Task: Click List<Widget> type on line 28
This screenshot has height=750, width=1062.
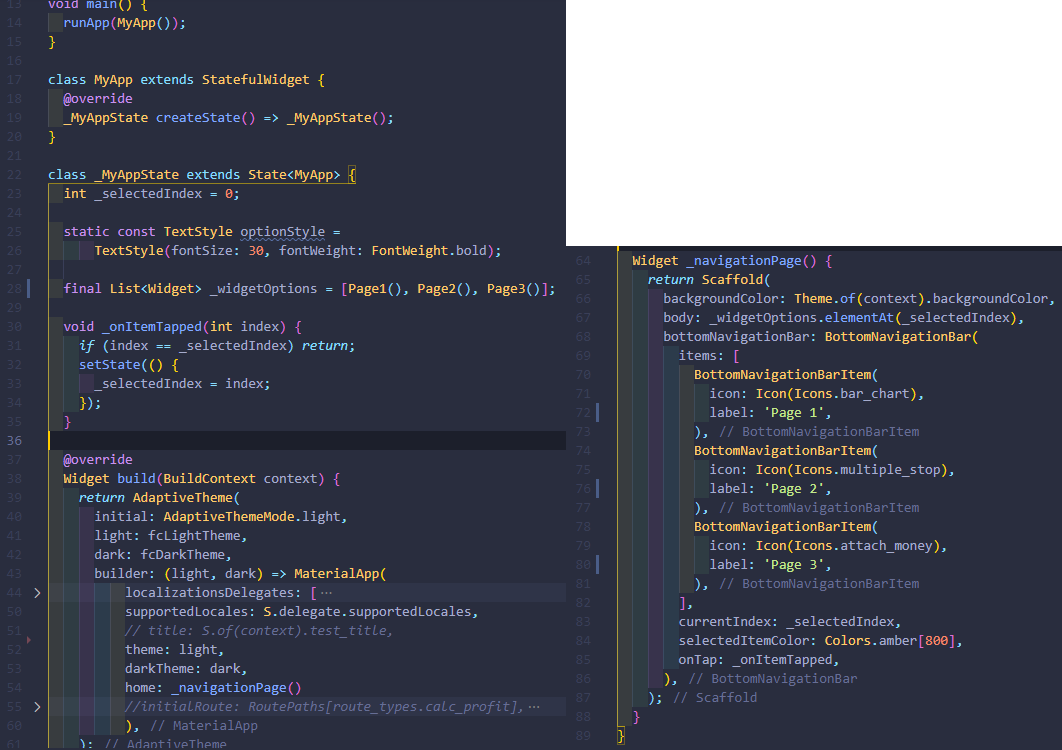Action: [156, 289]
